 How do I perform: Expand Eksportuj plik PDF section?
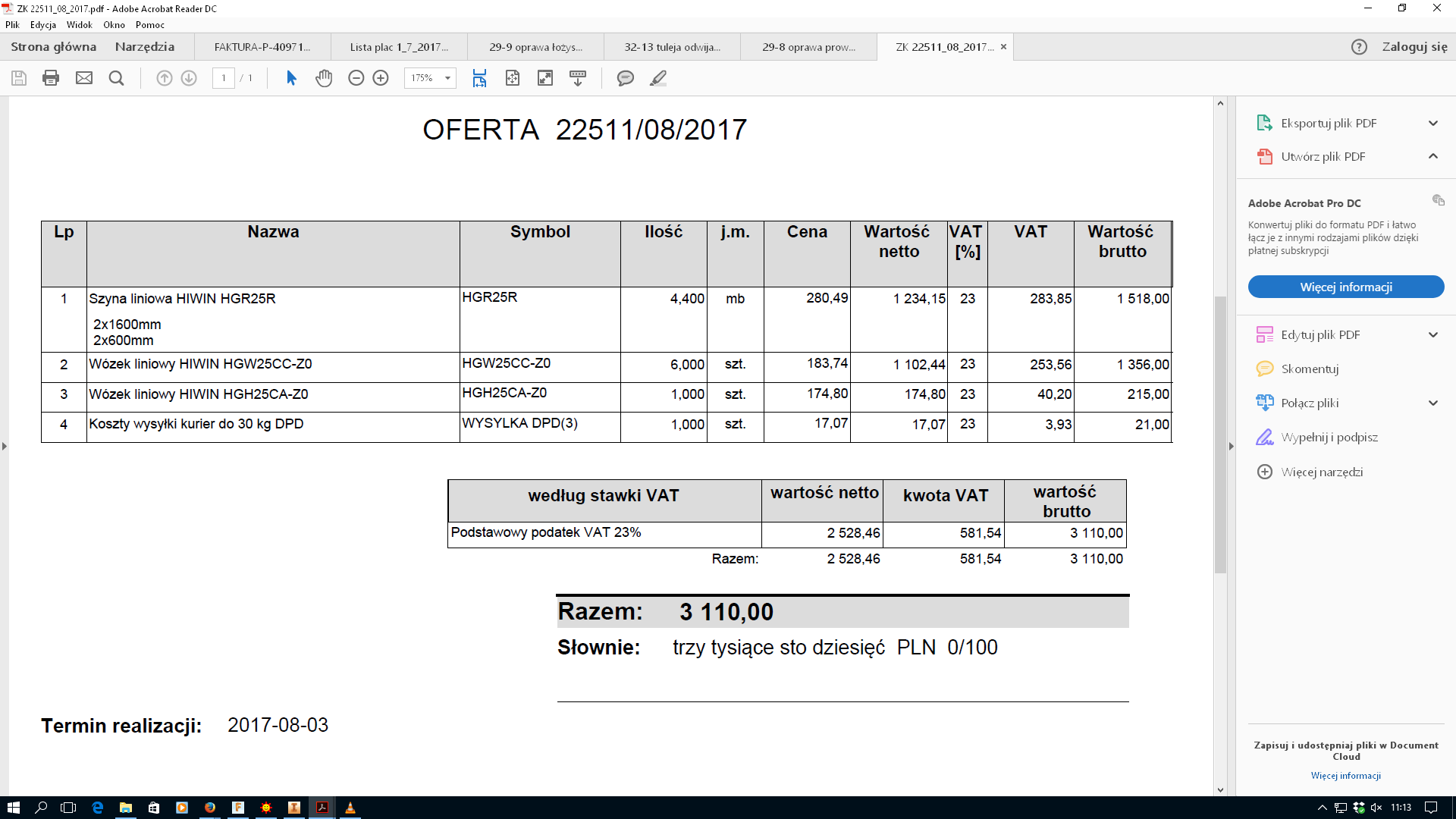[x=1433, y=123]
